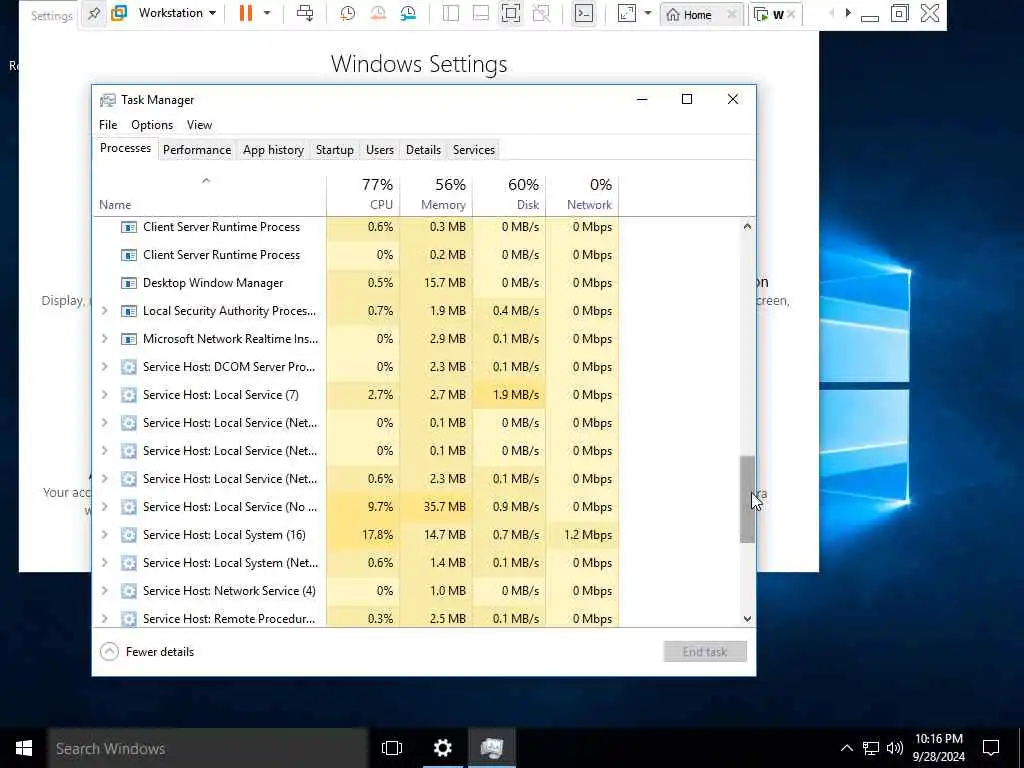Collapse Task Manager with Fewer details
Image resolution: width=1024 pixels, height=768 pixels.
147,652
